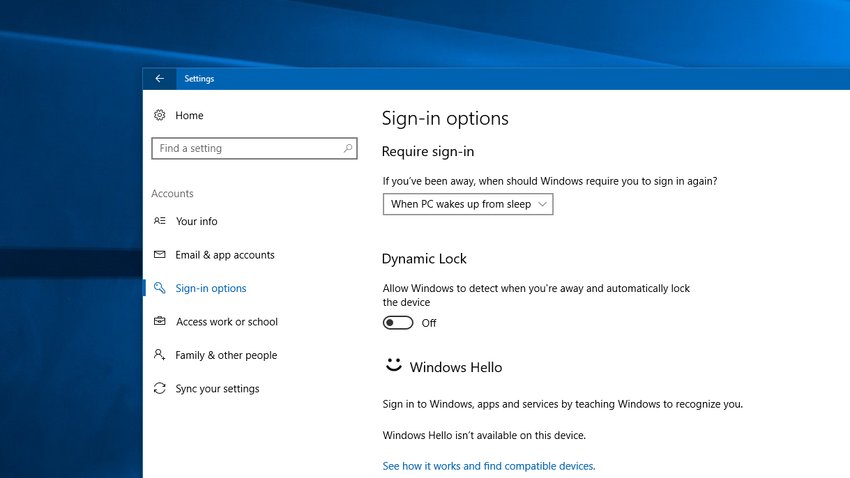Screen dimensions: 850x478
Task: Click the Accounts category label
Action: point(172,193)
